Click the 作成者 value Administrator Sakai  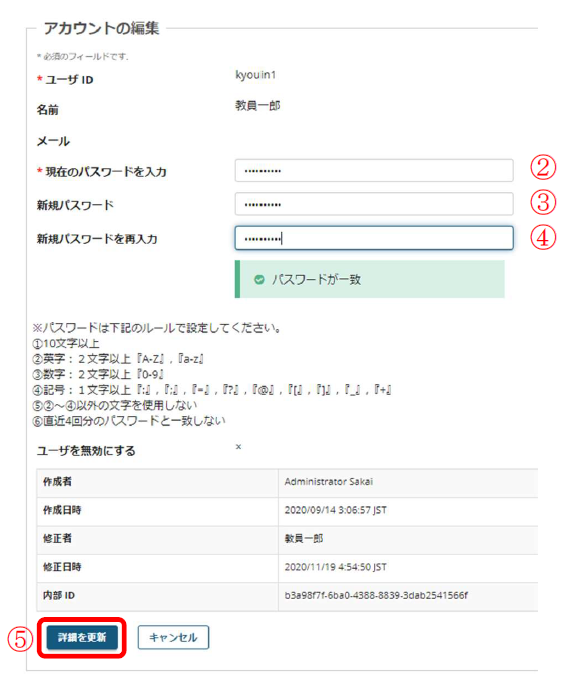pos(329,482)
